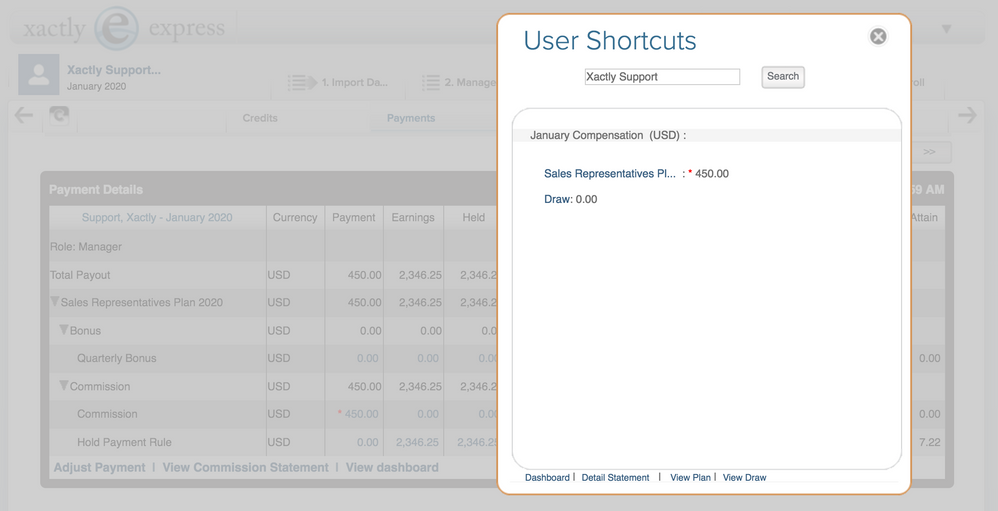
Task: Open the View Plan link
Action: 690,477
